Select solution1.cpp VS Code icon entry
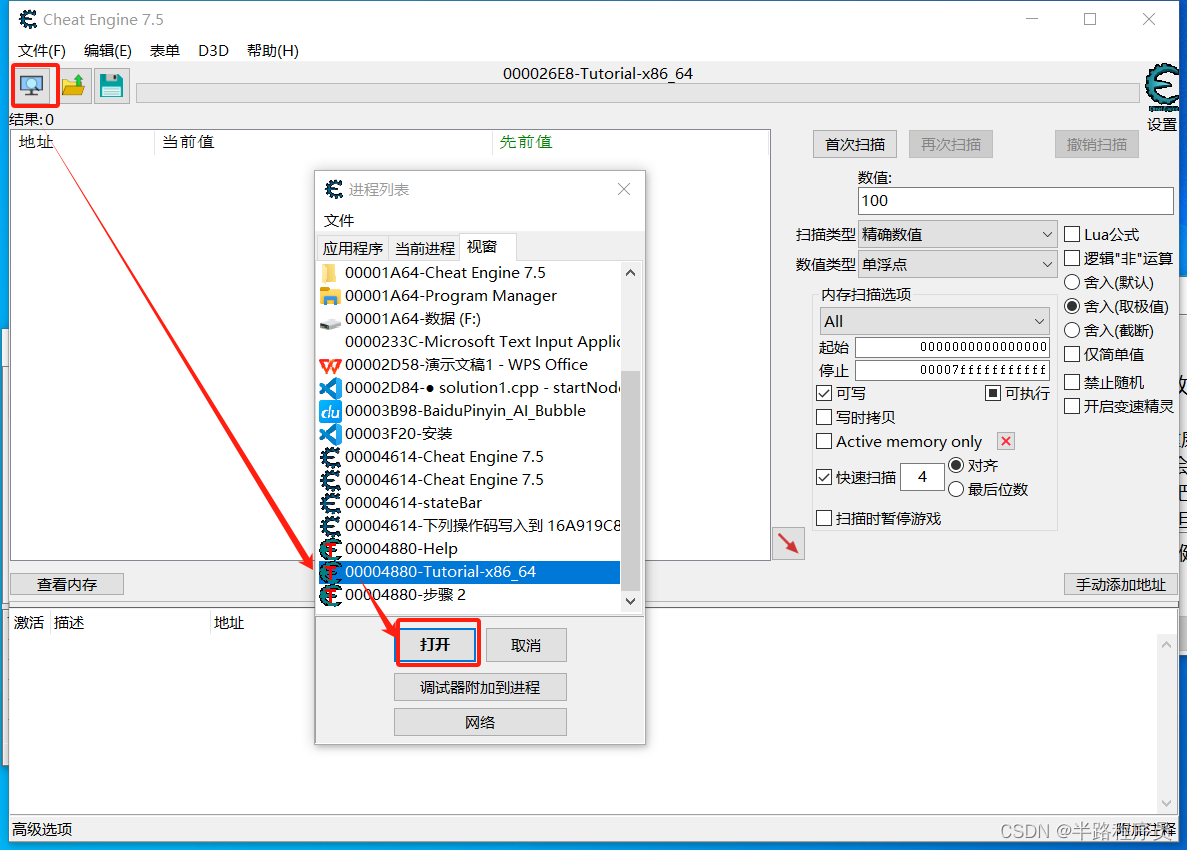The width and height of the screenshot is (1187, 850). tap(330, 388)
